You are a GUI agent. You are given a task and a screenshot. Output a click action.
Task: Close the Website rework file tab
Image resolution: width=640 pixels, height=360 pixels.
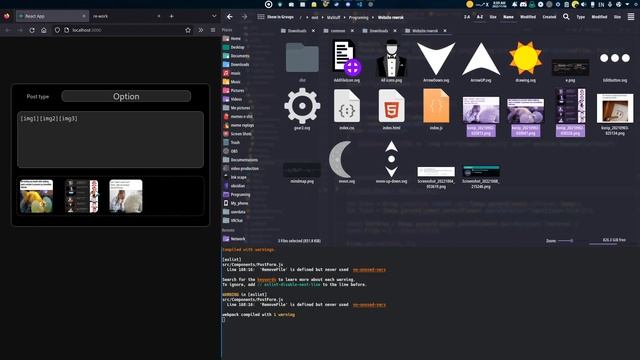445,31
